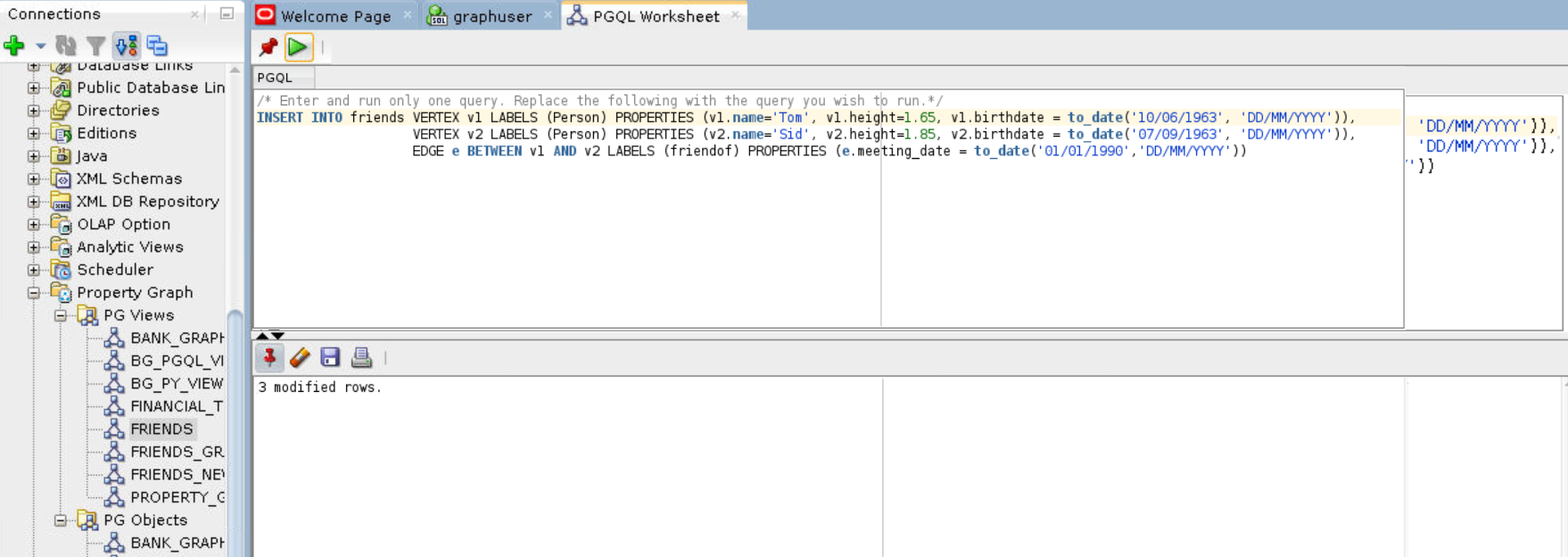
Task: Expand the OLAP Option node
Action: pos(34,224)
